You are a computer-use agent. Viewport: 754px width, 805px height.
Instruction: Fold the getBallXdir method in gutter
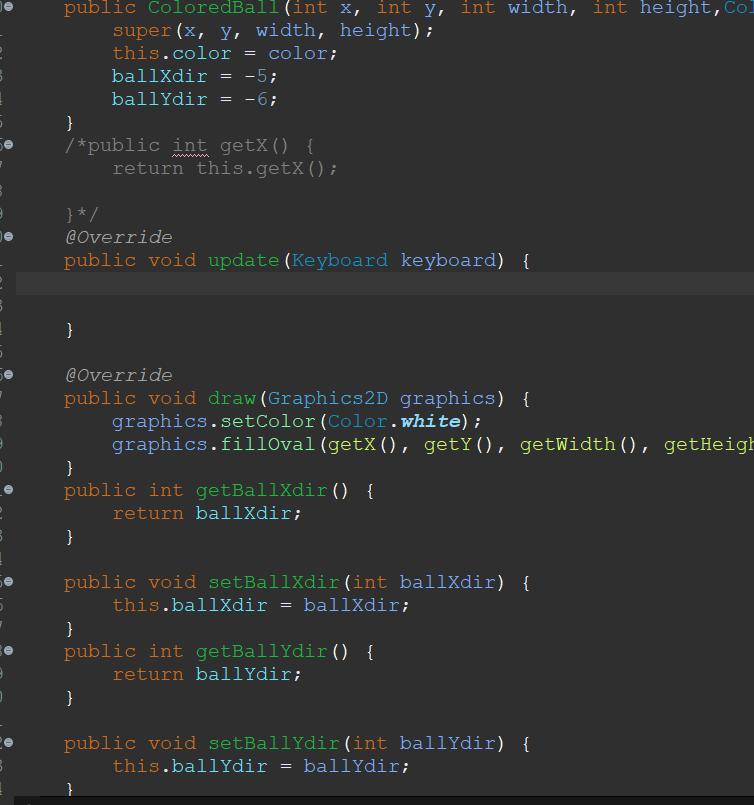[x=8, y=490]
